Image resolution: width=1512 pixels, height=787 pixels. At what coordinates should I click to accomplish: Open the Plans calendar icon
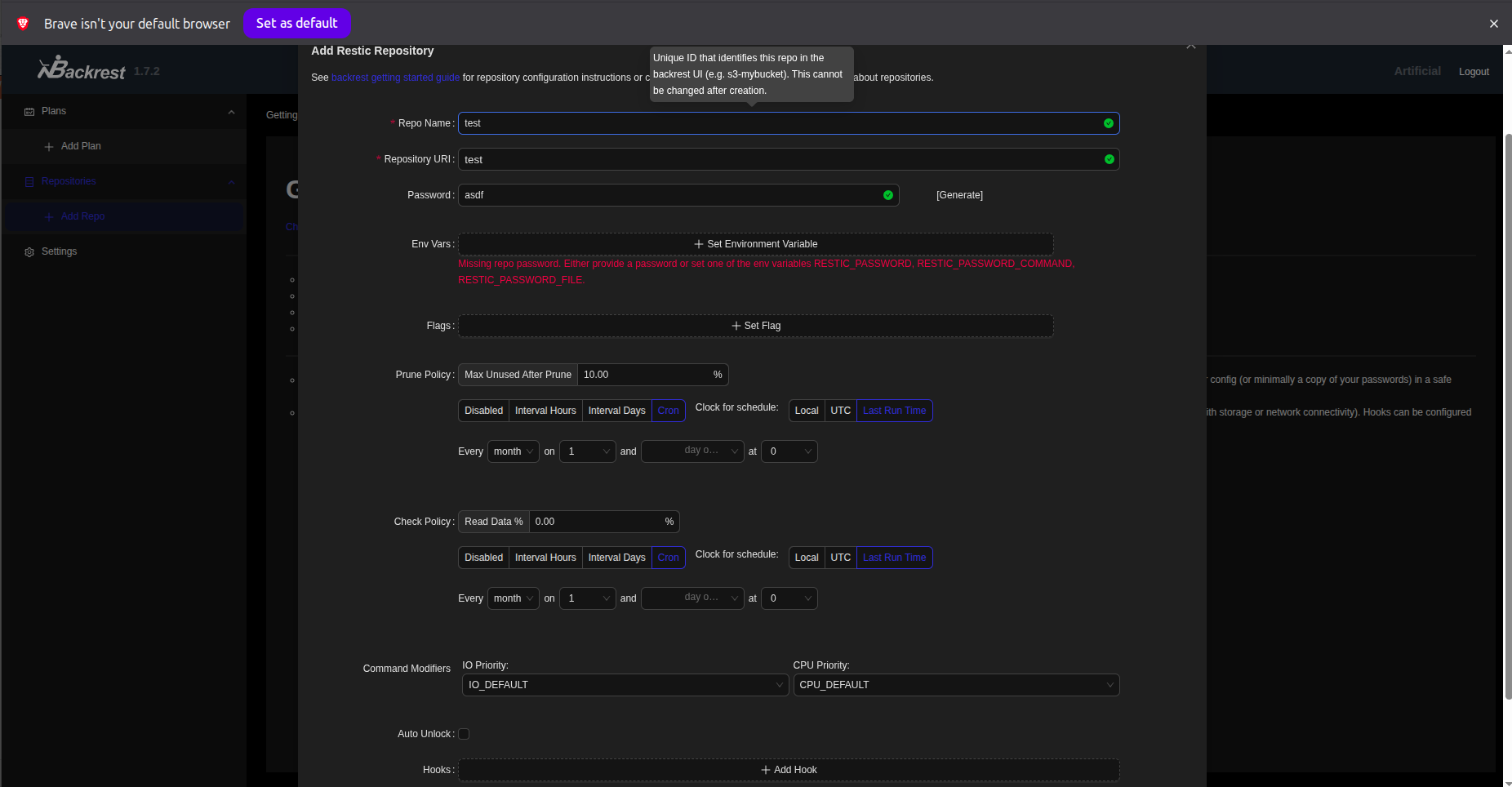(x=29, y=112)
